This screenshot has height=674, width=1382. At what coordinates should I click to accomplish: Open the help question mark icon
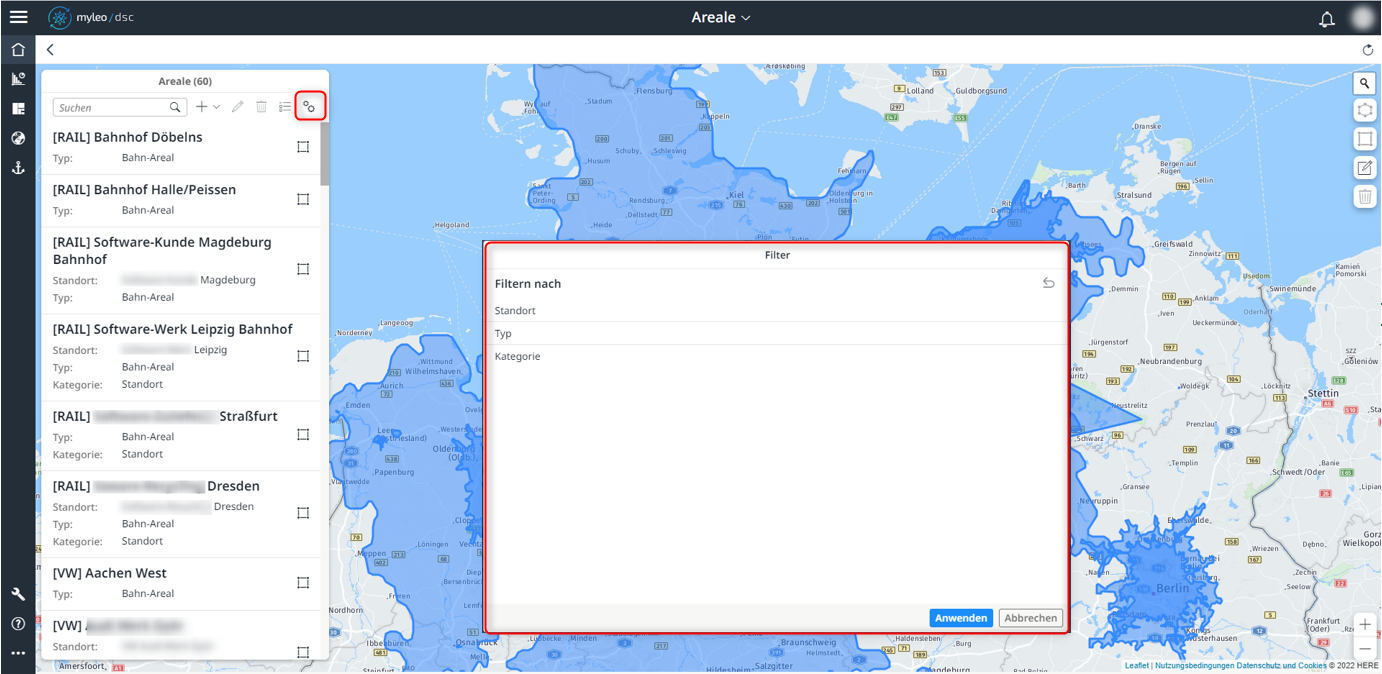[x=18, y=624]
